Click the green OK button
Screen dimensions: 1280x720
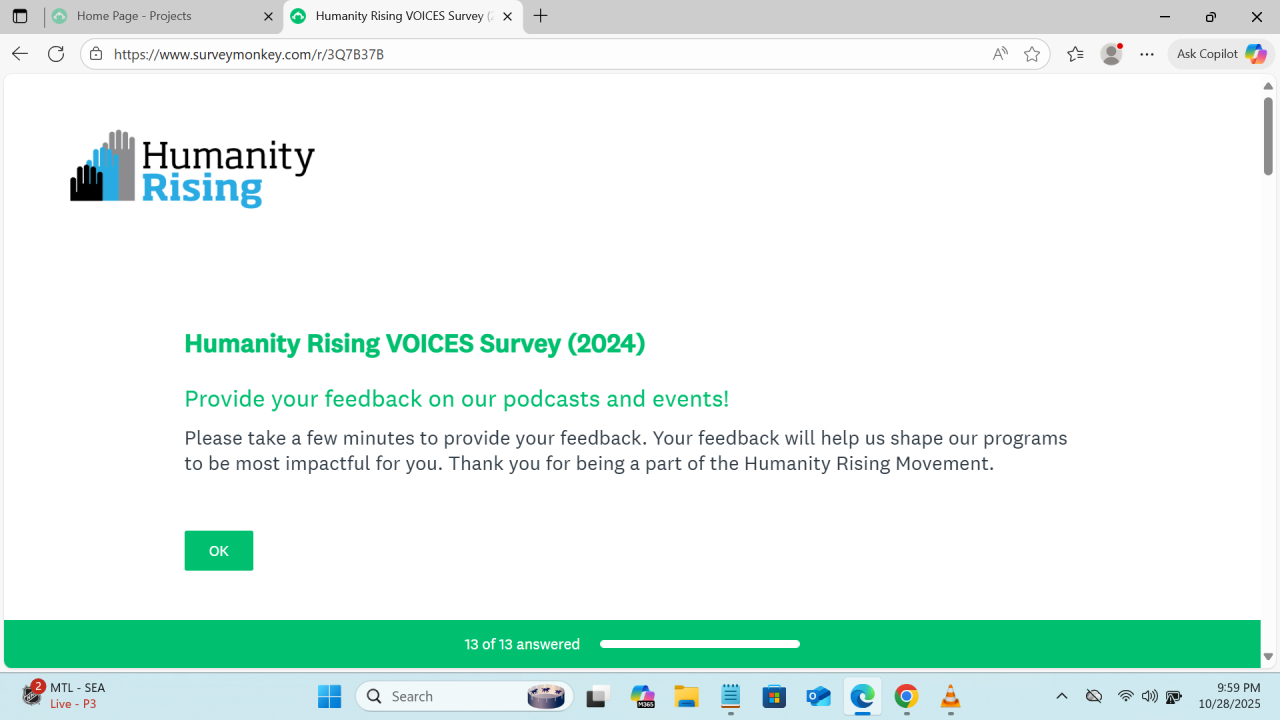click(219, 551)
